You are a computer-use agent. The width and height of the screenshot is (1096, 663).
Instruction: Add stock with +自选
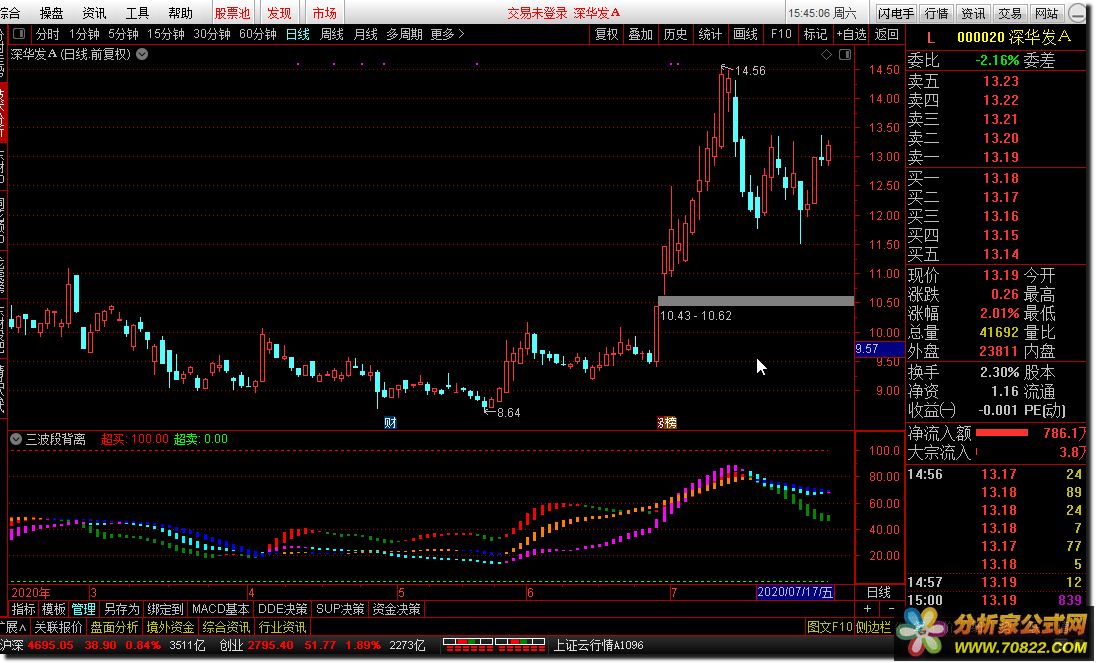coord(851,34)
